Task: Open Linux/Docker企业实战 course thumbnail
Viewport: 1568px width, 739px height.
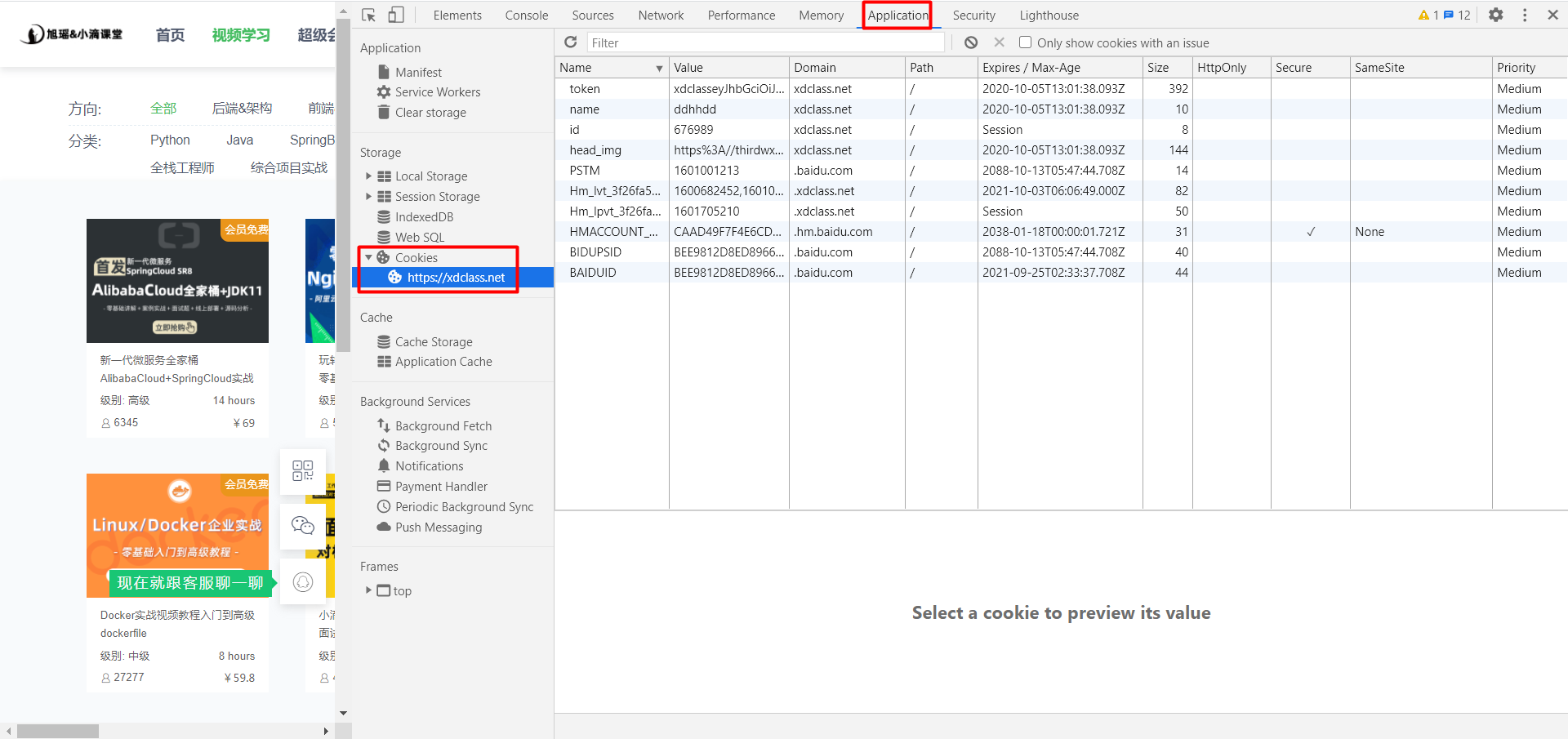Action: pos(177,536)
